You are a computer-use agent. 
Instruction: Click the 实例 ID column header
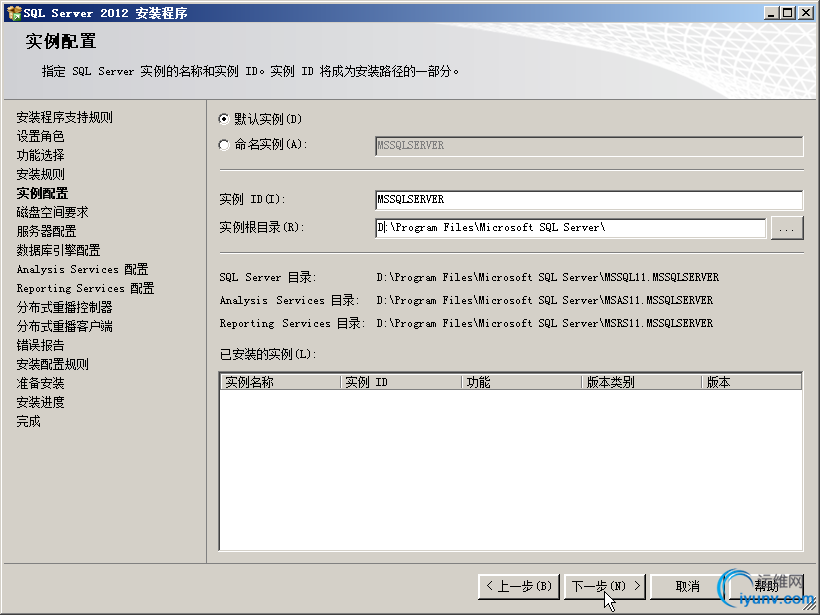(401, 382)
